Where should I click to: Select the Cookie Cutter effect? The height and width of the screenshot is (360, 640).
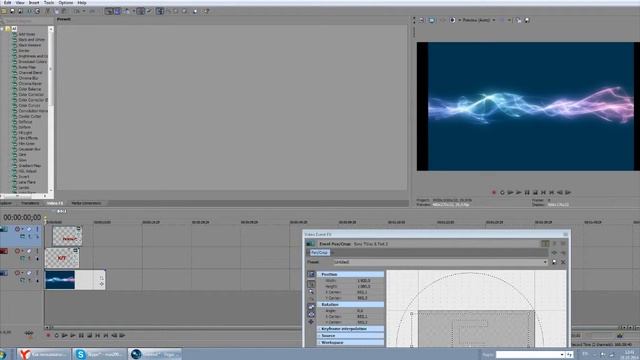(x=30, y=116)
